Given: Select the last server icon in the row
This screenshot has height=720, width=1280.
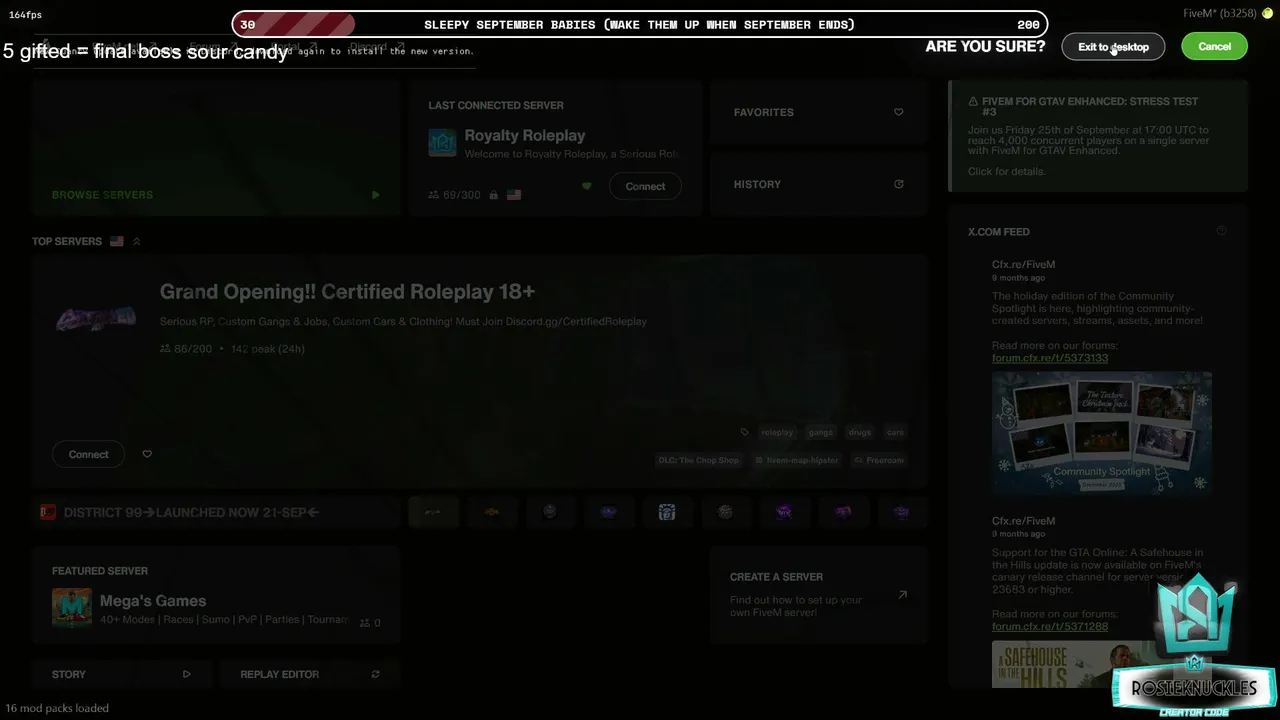Looking at the screenshot, I should coord(902,512).
